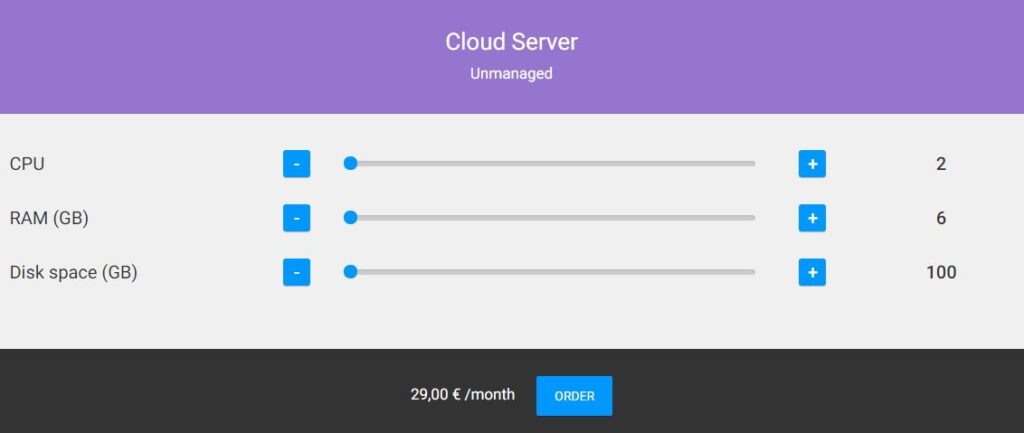This screenshot has height=433, width=1024.
Task: Add Disk space with plus button
Action: point(812,272)
